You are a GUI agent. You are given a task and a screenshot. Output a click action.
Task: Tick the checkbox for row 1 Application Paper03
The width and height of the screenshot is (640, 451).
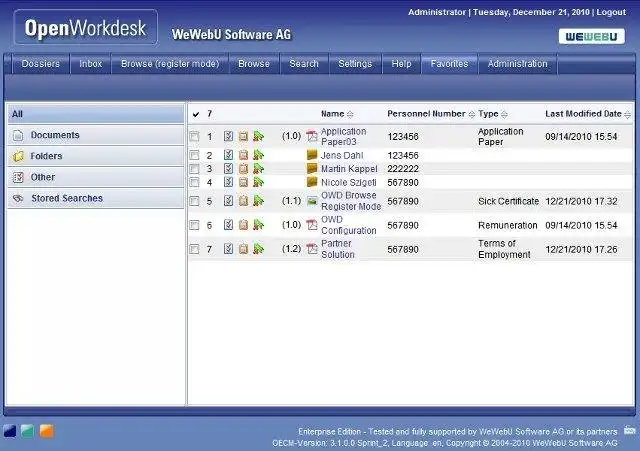(194, 136)
